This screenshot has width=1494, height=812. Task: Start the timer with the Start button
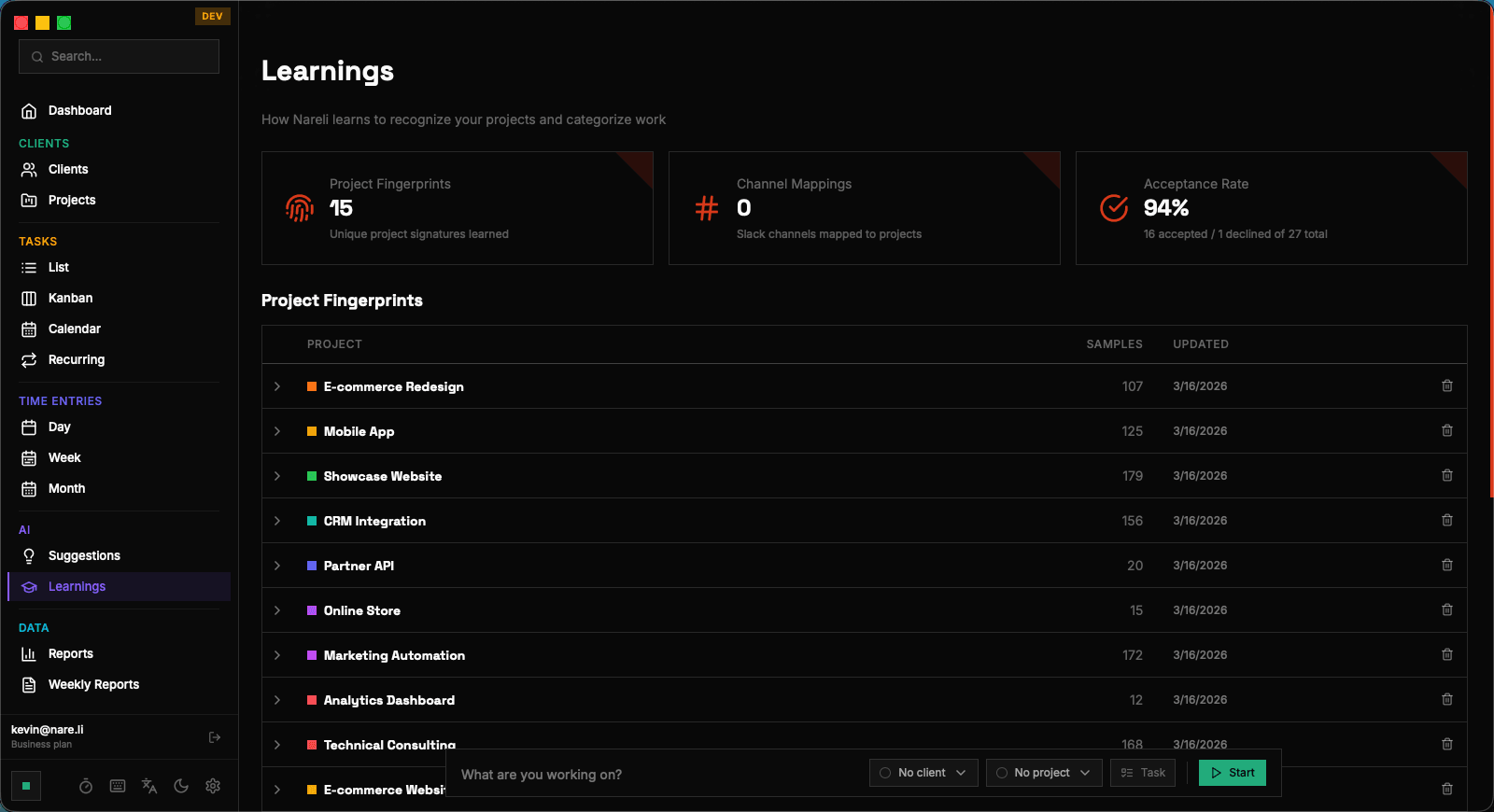[x=1233, y=773]
